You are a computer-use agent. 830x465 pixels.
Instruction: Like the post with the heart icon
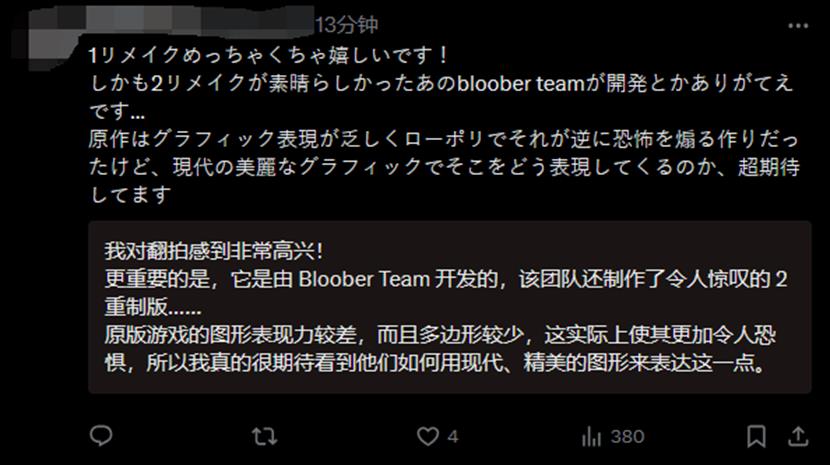pos(427,436)
